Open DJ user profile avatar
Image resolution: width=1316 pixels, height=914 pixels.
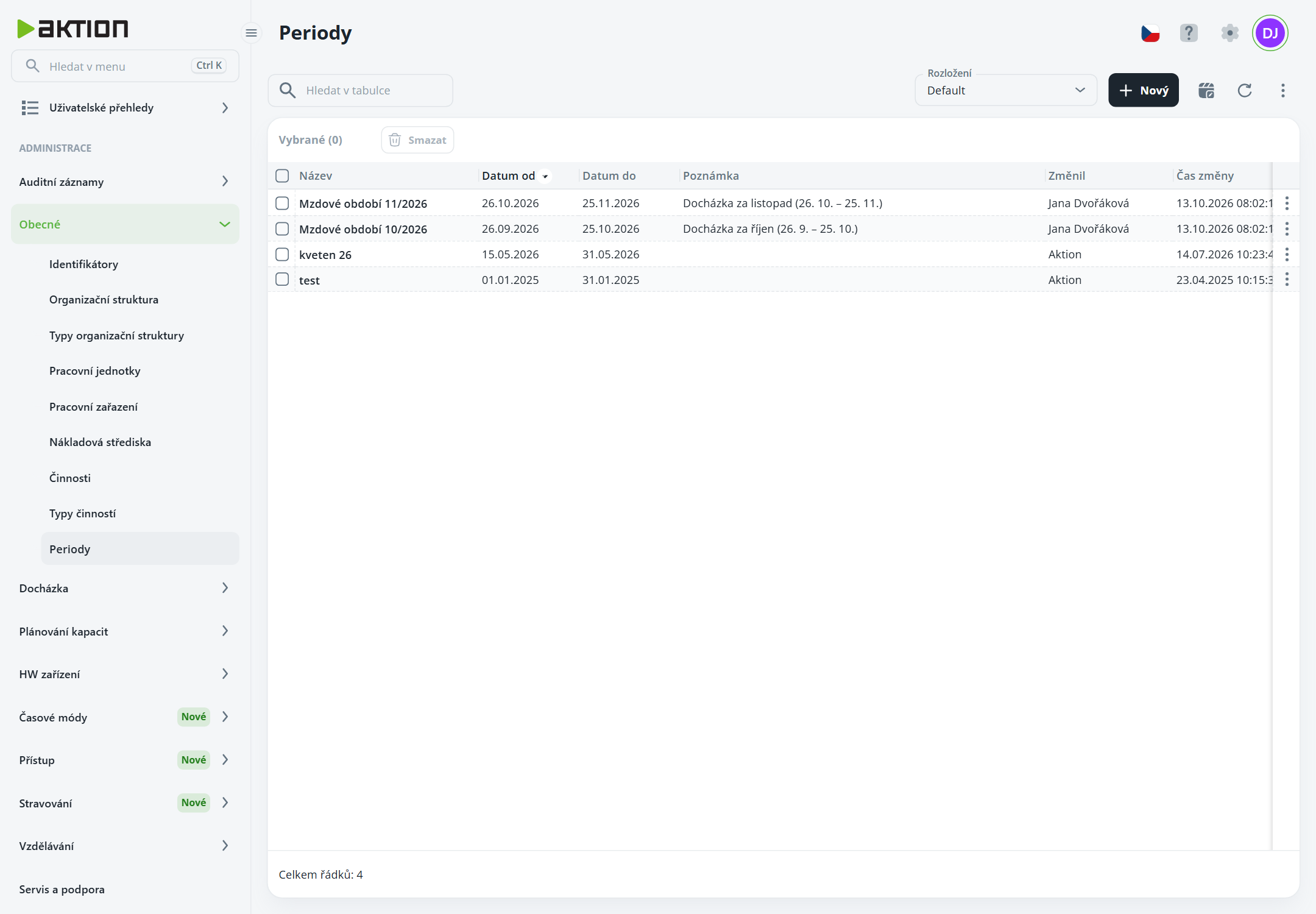pyautogui.click(x=1270, y=33)
